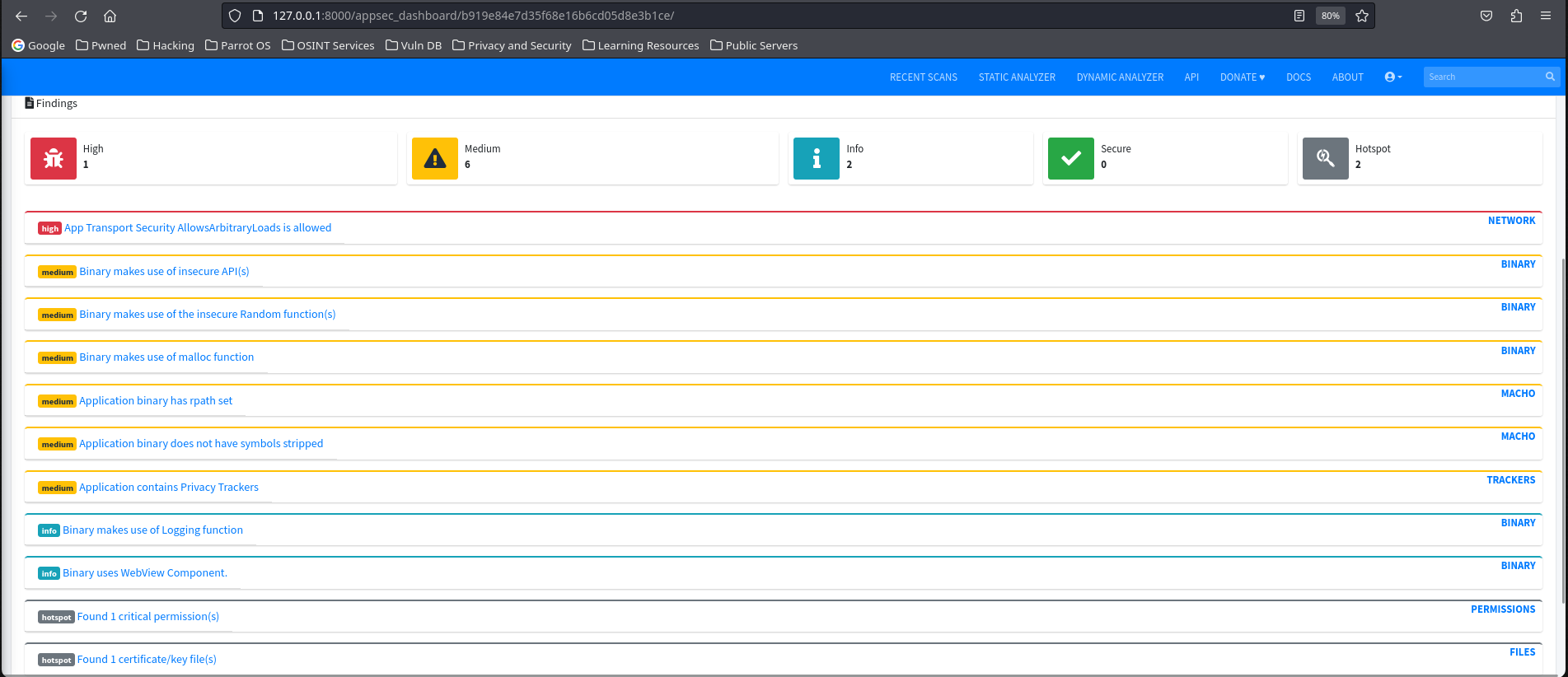
Task: Go to Static Analyzer nav item
Action: point(1017,77)
